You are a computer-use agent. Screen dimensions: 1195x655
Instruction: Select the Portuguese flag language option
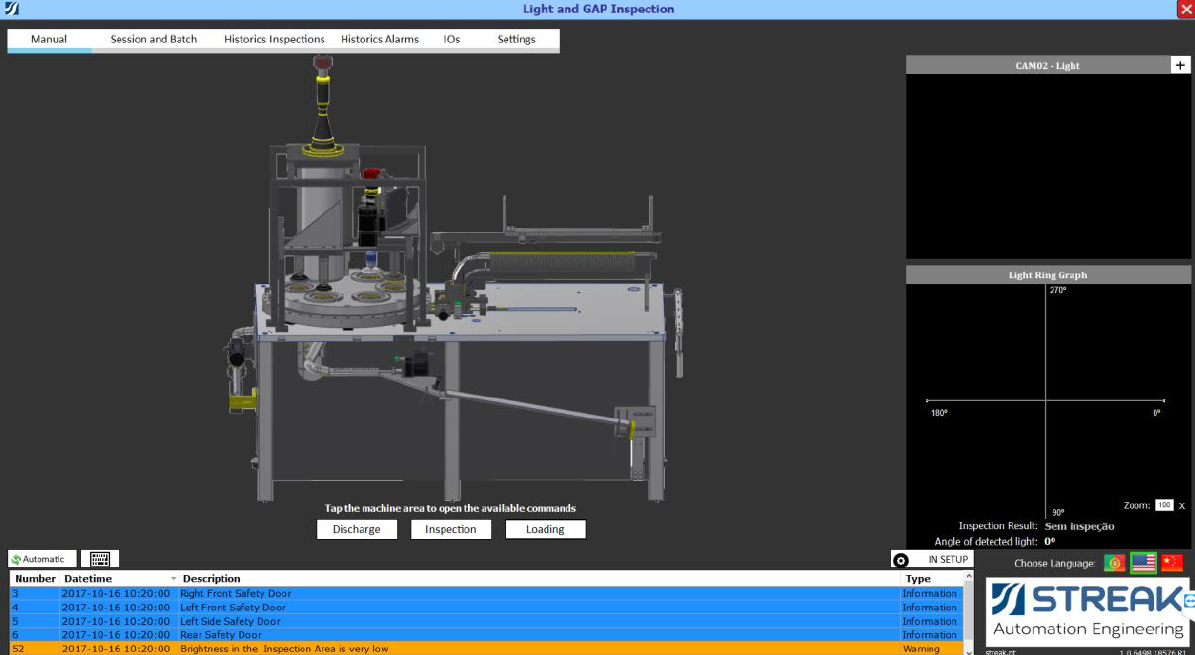coord(1114,563)
